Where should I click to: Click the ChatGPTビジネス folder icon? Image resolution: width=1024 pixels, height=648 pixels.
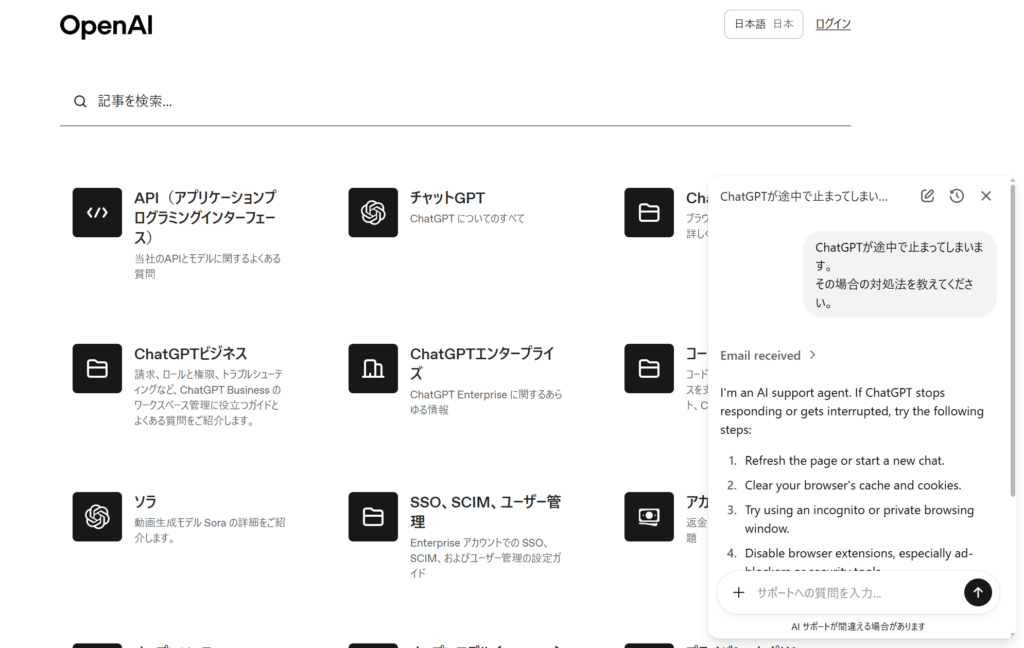point(97,368)
